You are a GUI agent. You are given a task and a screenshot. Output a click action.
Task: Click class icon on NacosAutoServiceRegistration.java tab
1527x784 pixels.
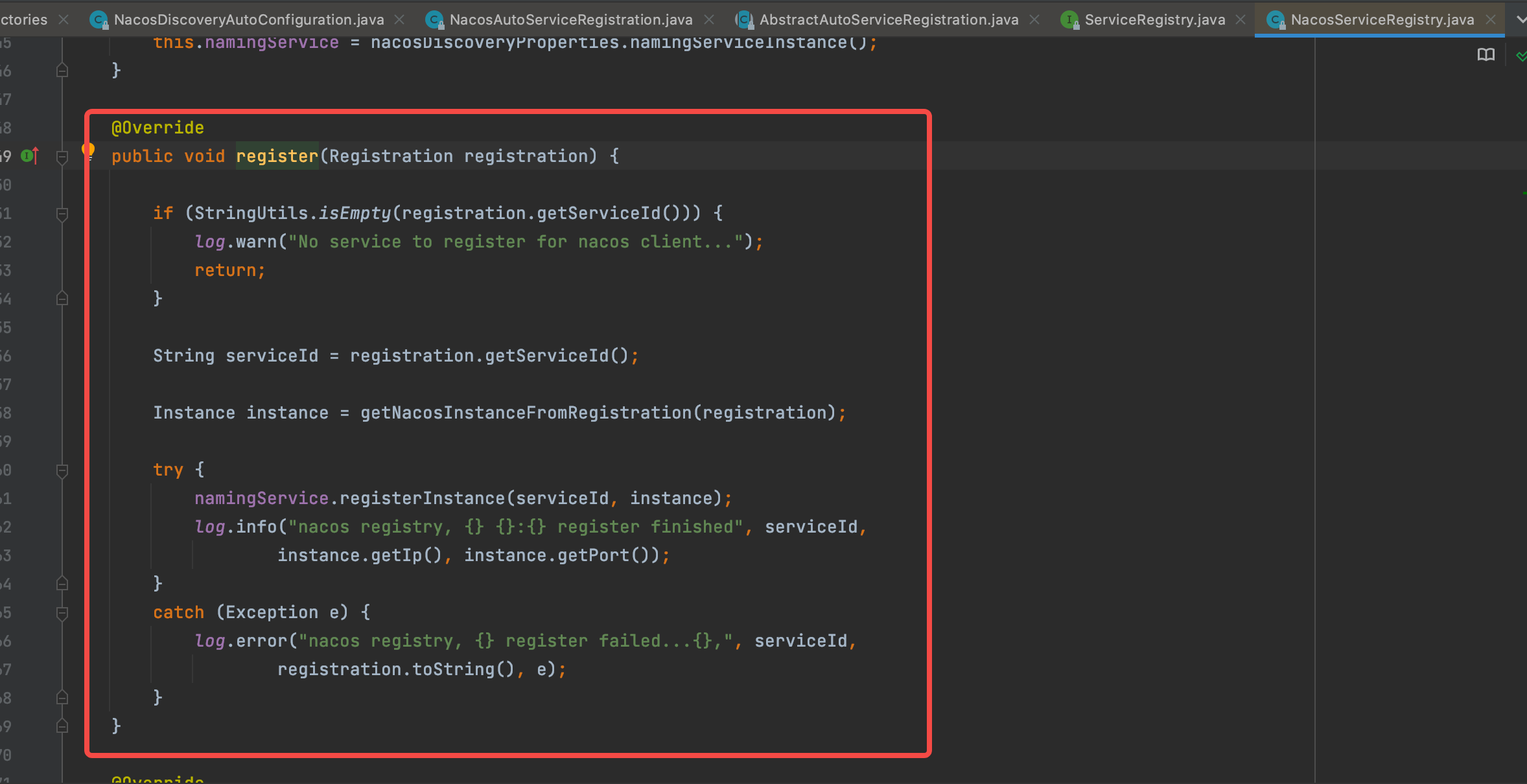(x=434, y=20)
